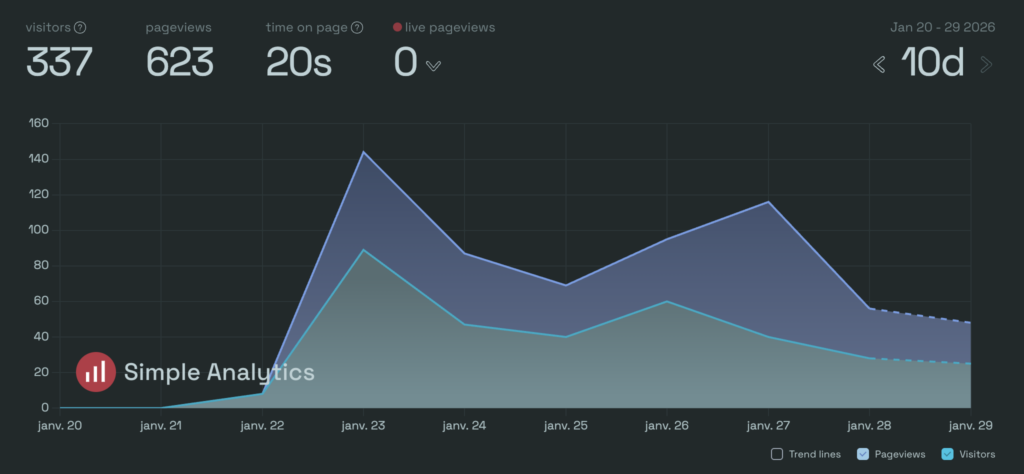
Task: Click the Simple Analytics red logo icon
Action: coord(96,373)
